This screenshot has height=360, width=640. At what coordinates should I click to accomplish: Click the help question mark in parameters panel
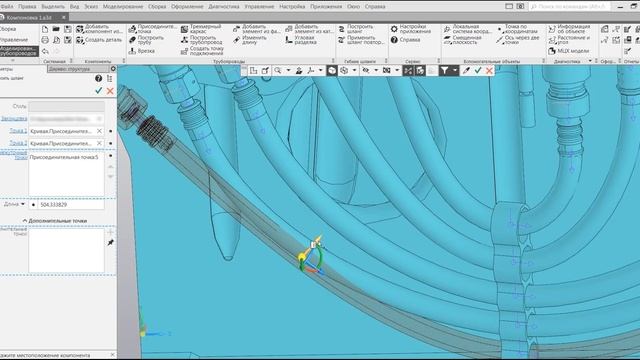(98, 78)
